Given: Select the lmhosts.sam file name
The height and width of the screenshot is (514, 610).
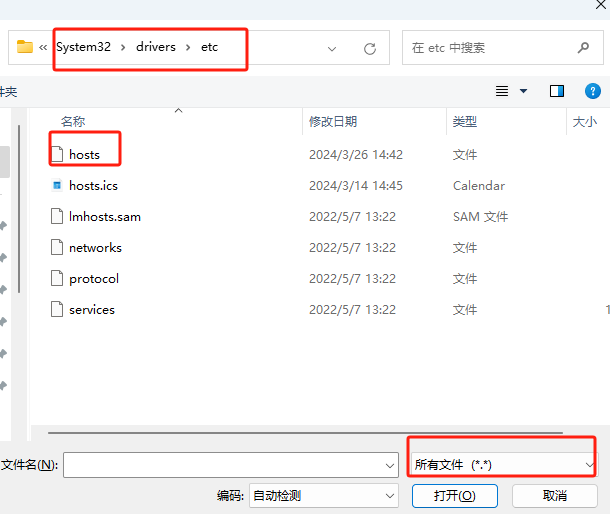Looking at the screenshot, I should click(105, 217).
